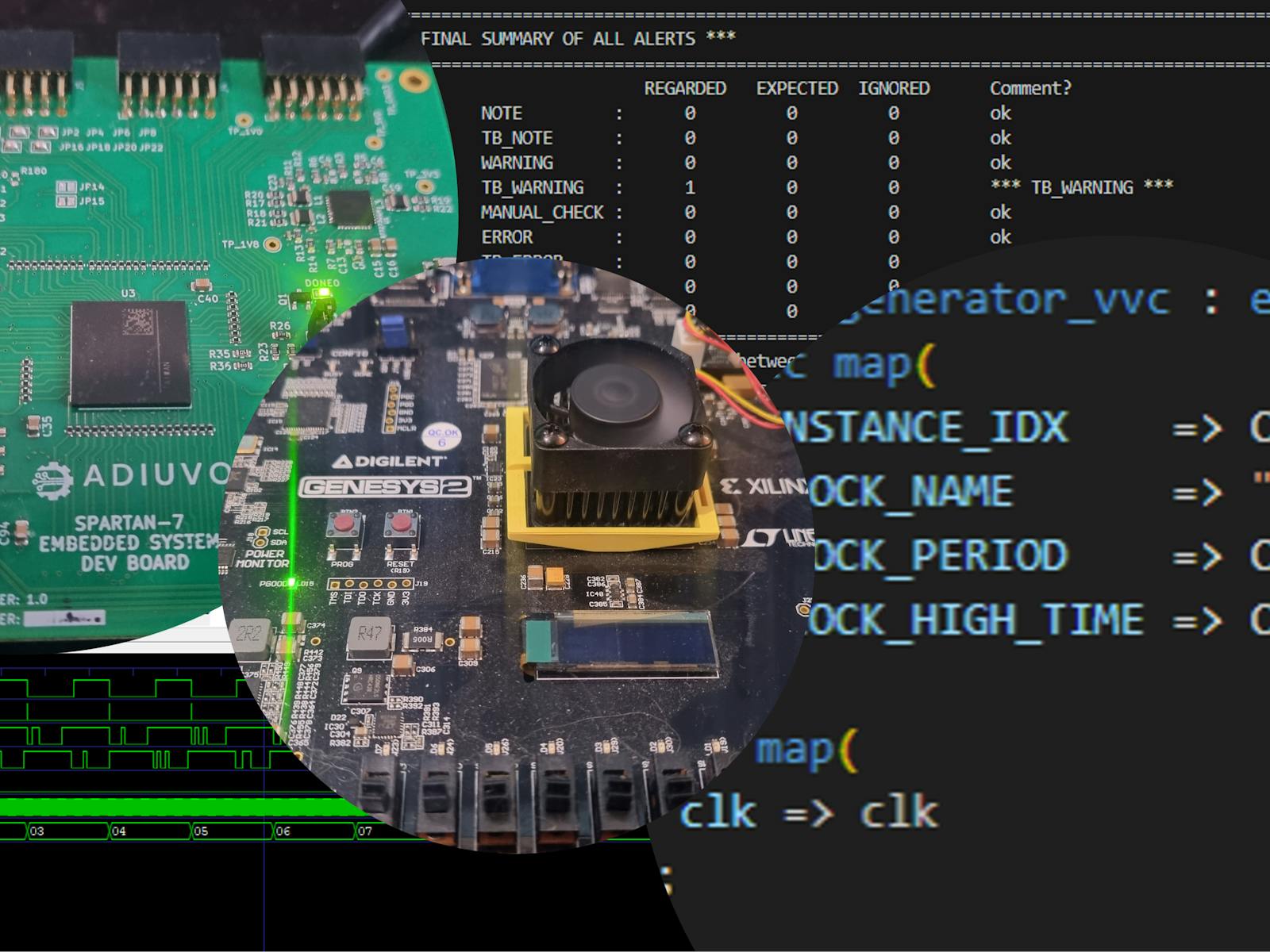Click the U3 FPGA chip on the green board

pos(129,354)
